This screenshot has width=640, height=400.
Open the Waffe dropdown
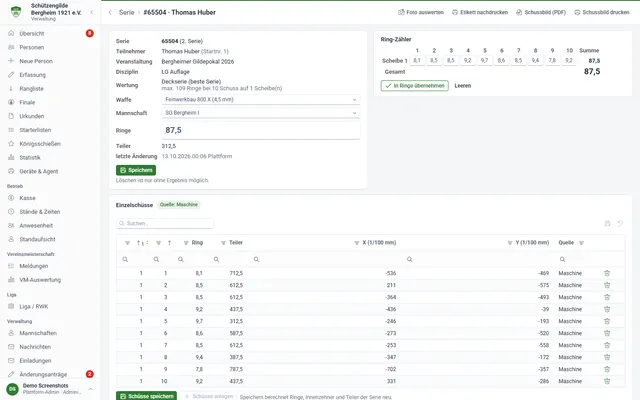tap(261, 100)
